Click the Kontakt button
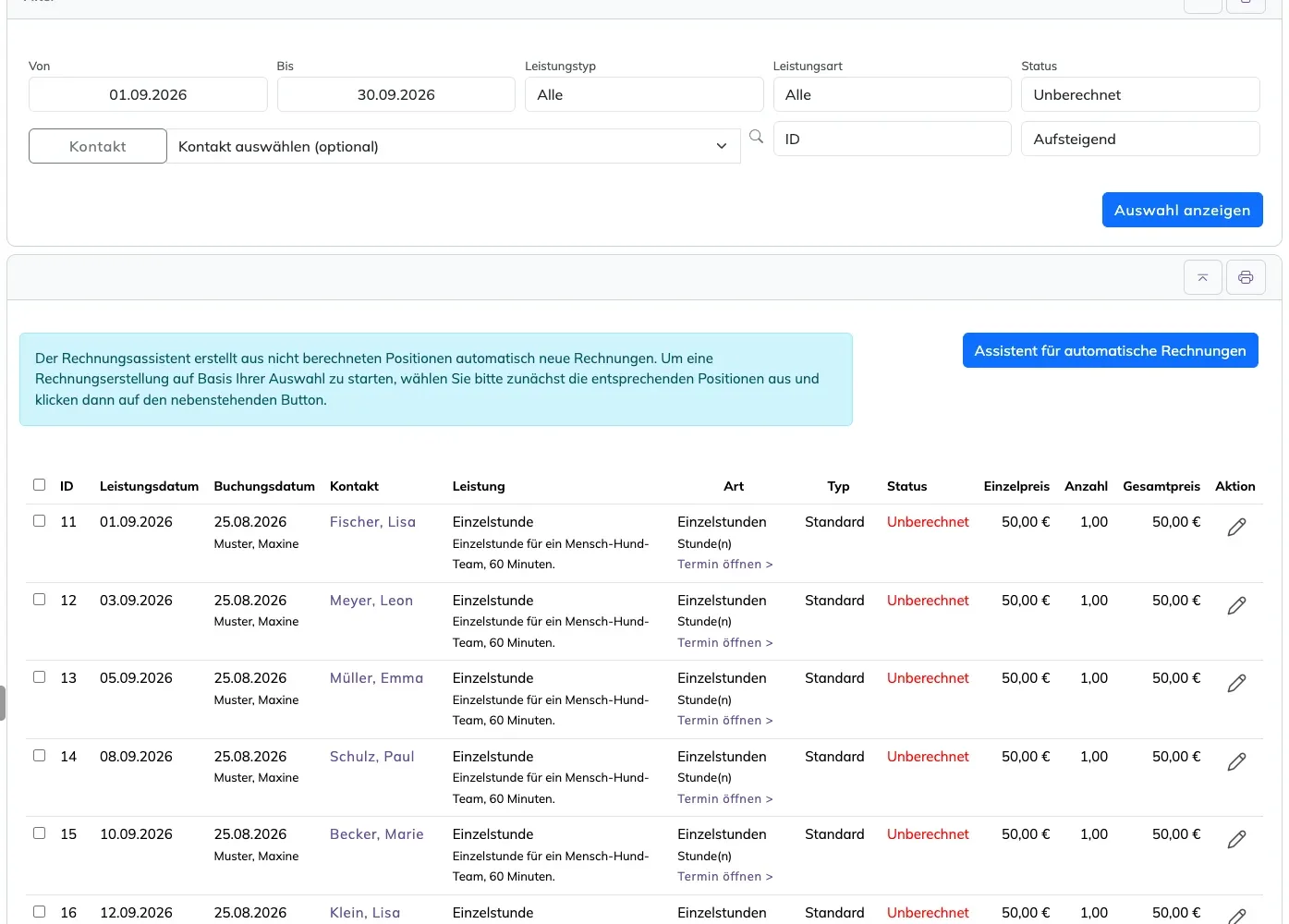This screenshot has height=924, width=1289. (x=98, y=146)
